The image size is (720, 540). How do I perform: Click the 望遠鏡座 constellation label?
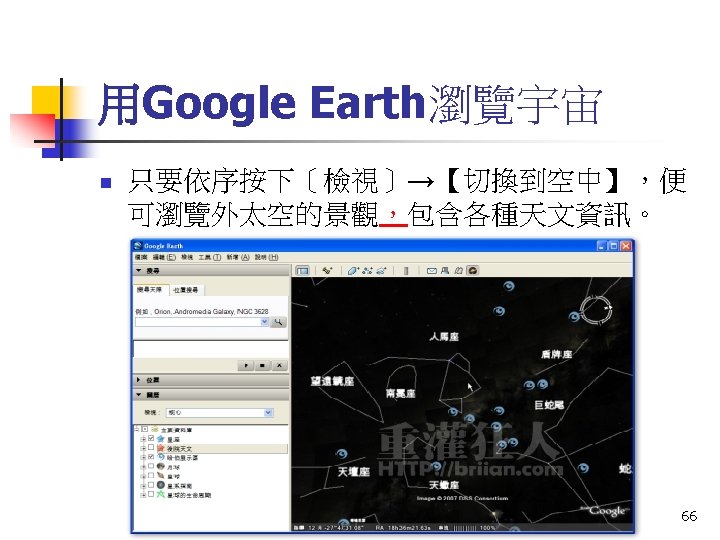[x=332, y=381]
